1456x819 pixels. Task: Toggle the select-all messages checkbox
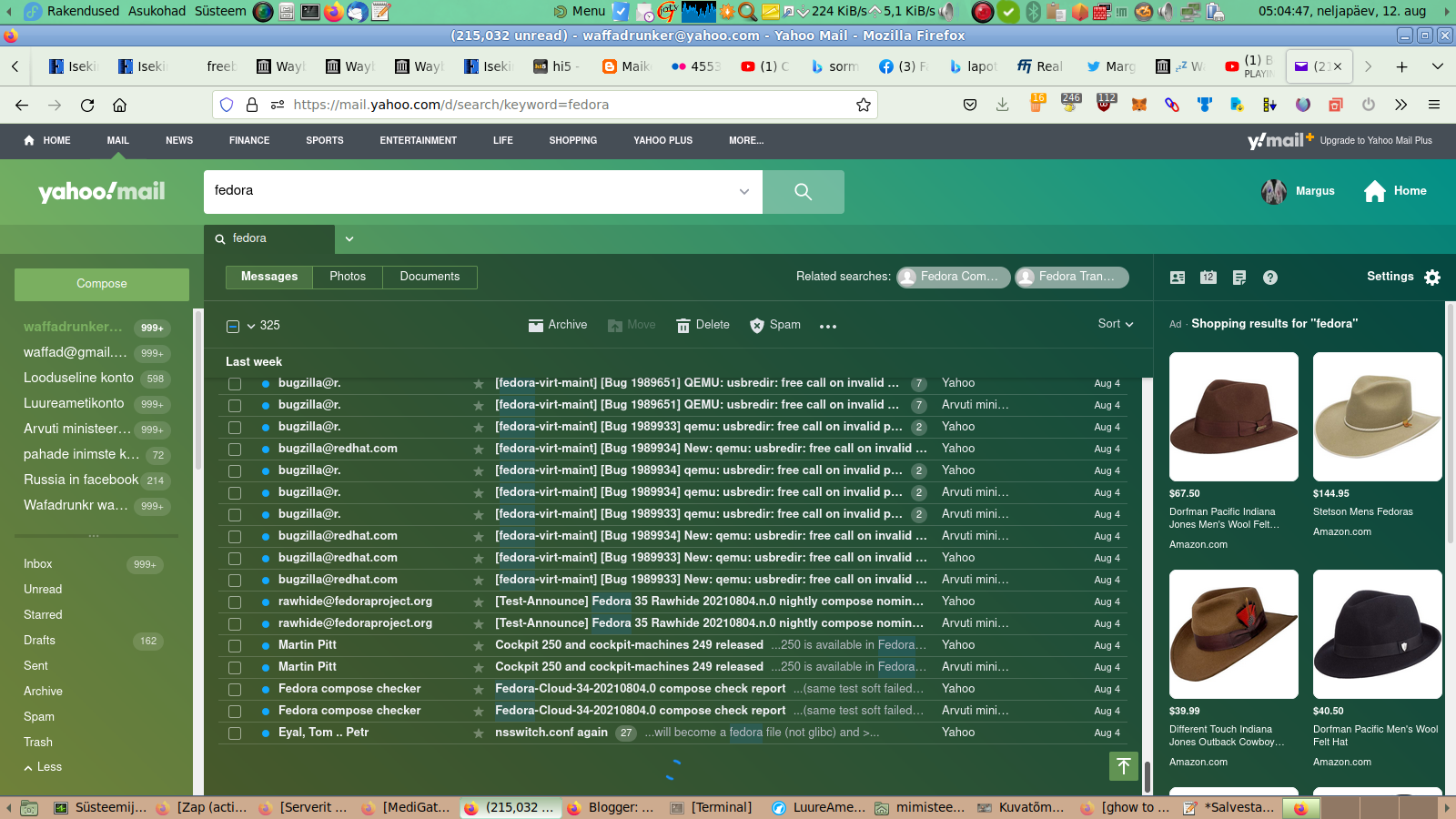point(233,326)
